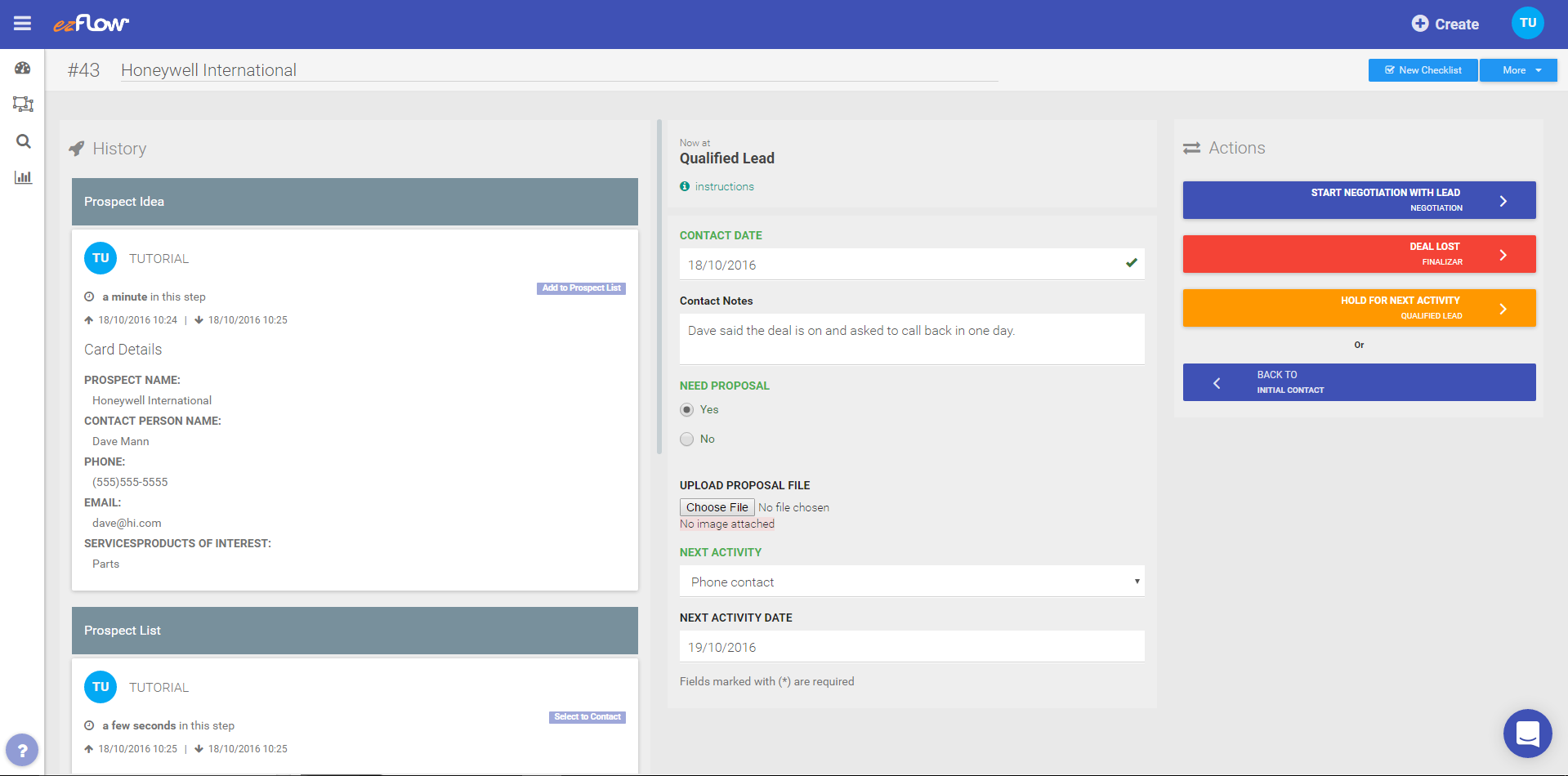Screen dimensions: 1568x776
Task: Open the instructions link
Action: pyautogui.click(x=724, y=186)
